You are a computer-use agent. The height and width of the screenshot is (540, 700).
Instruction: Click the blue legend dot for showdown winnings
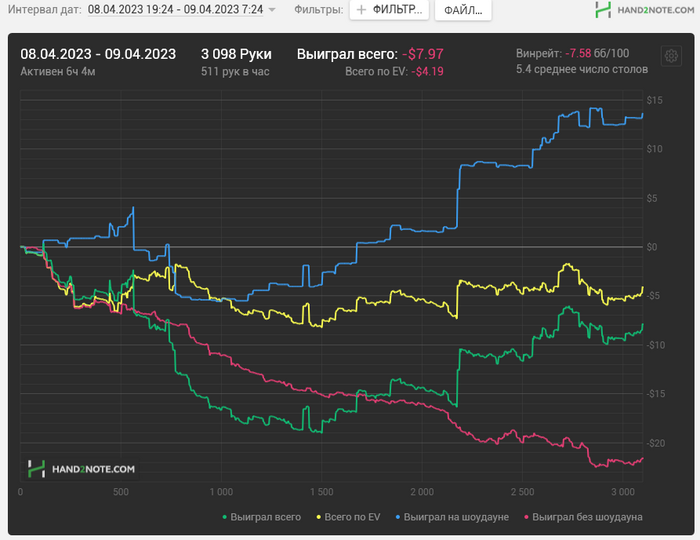tap(398, 517)
